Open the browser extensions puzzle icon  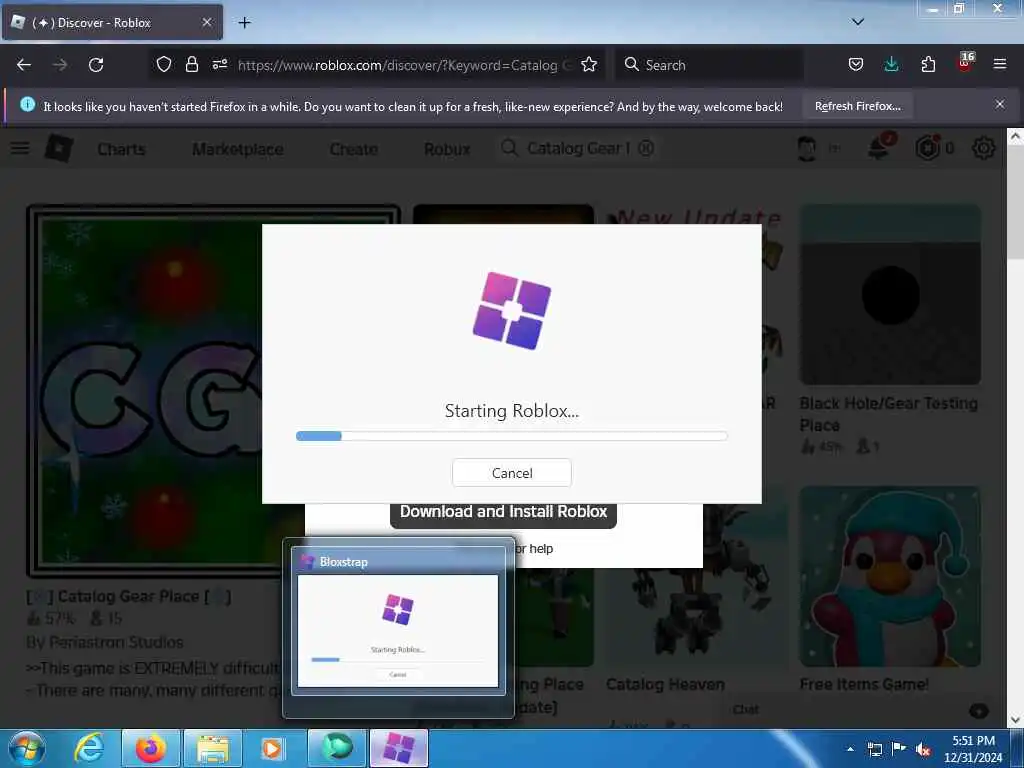[928, 65]
